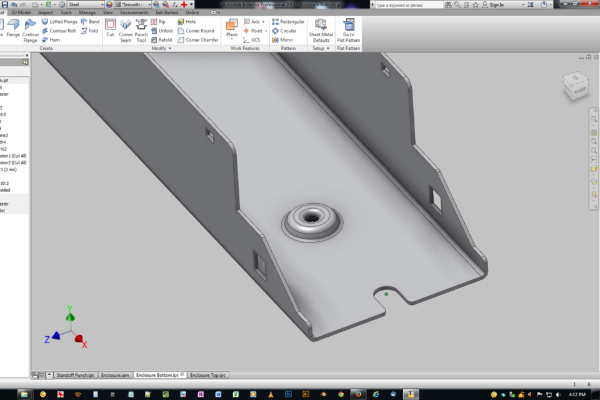Open Sheet Metal Defaults
This screenshot has height=400, width=600.
(320, 27)
